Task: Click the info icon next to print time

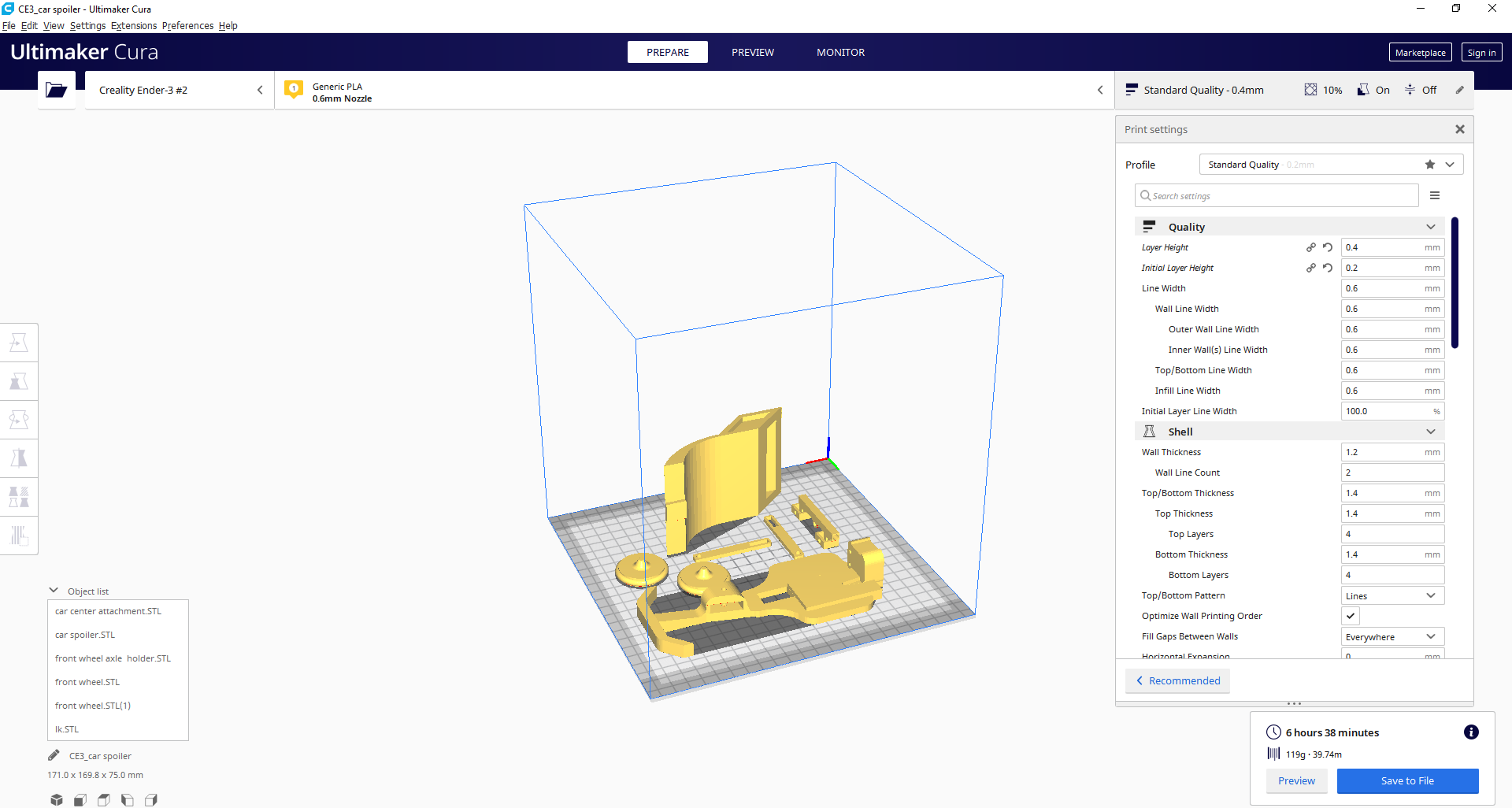Action: tap(1470, 732)
